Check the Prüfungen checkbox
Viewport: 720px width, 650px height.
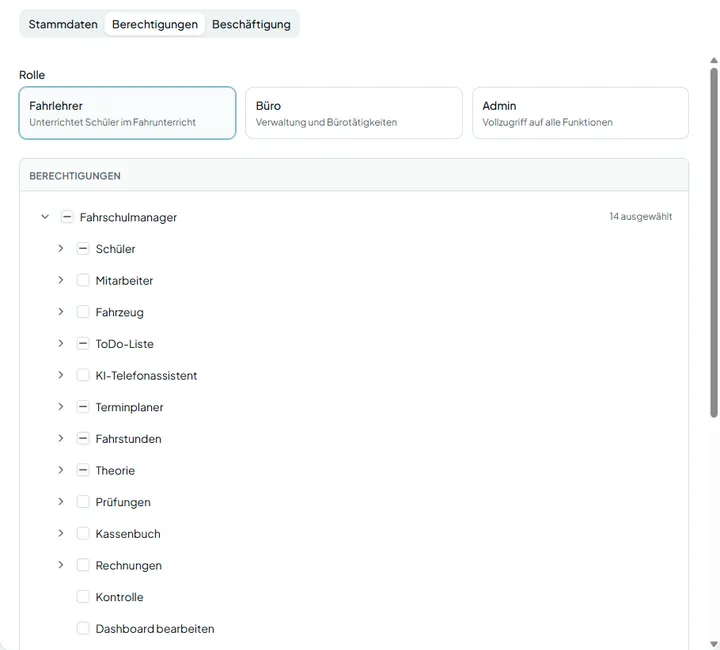(83, 502)
